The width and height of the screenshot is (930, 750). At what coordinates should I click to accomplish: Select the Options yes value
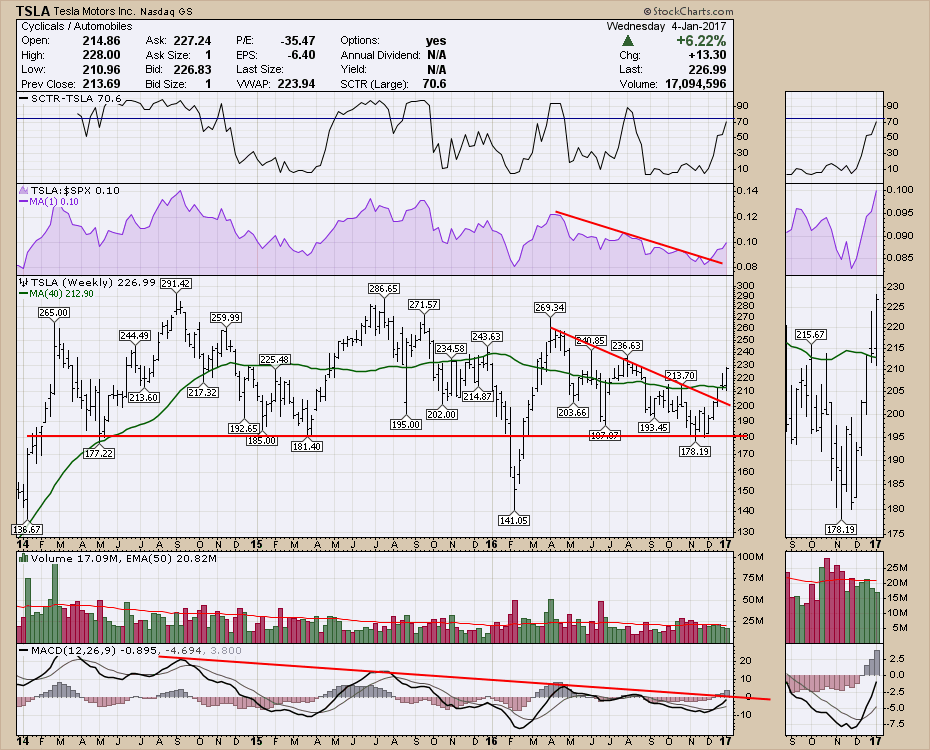pyautogui.click(x=436, y=41)
